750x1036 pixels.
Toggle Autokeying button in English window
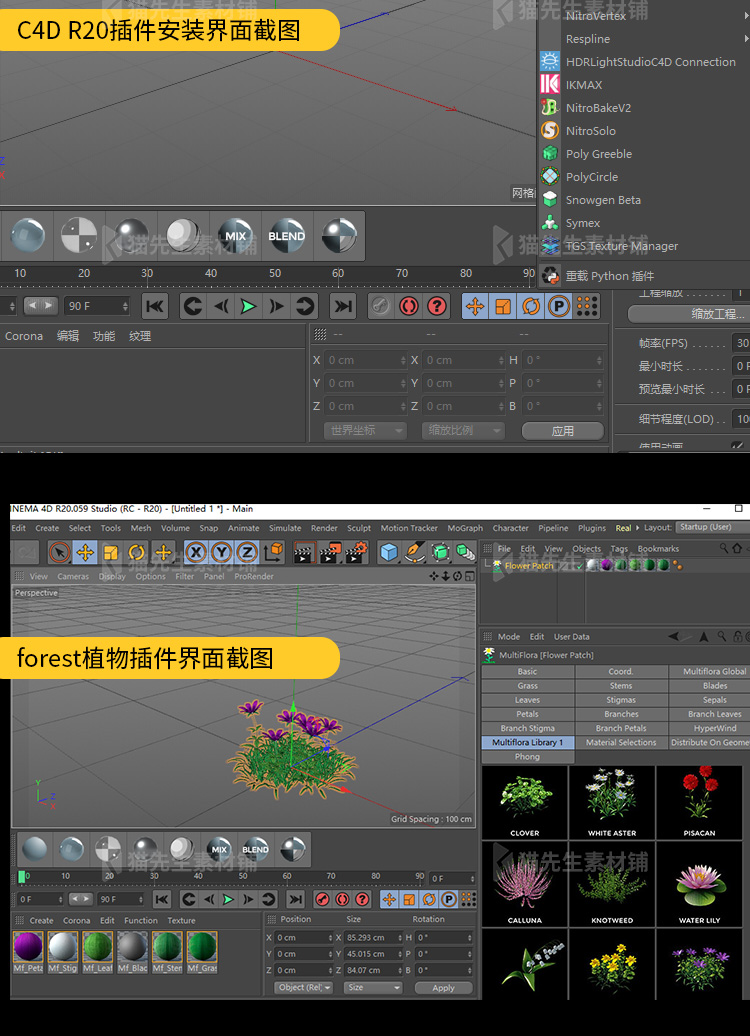[342, 899]
